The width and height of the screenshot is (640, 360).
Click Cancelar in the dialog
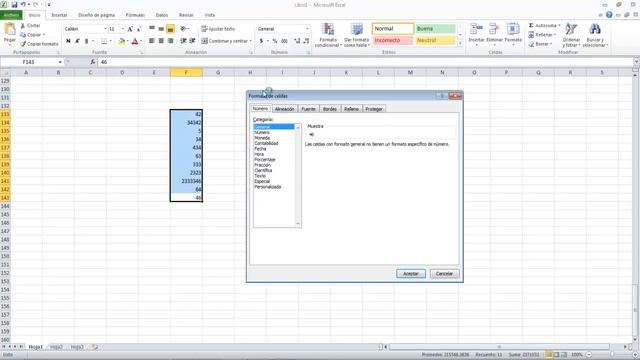pyautogui.click(x=444, y=274)
